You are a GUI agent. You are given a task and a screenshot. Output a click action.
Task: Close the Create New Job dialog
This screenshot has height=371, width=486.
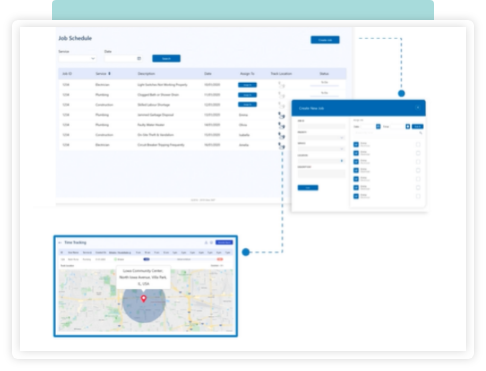point(418,108)
